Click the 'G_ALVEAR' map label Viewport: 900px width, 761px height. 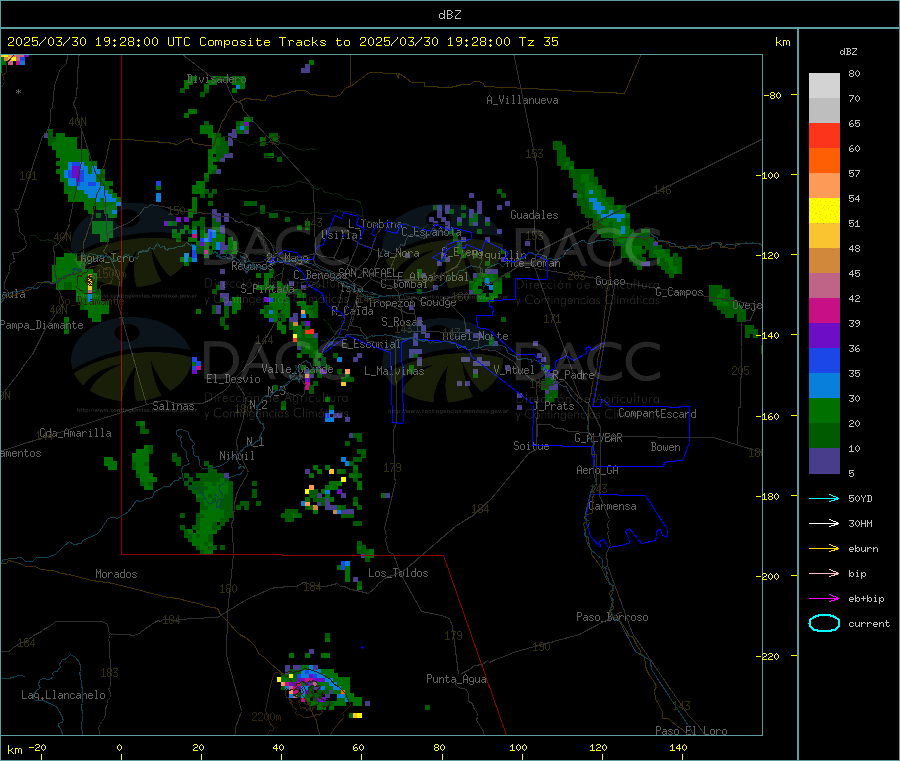coord(598,438)
